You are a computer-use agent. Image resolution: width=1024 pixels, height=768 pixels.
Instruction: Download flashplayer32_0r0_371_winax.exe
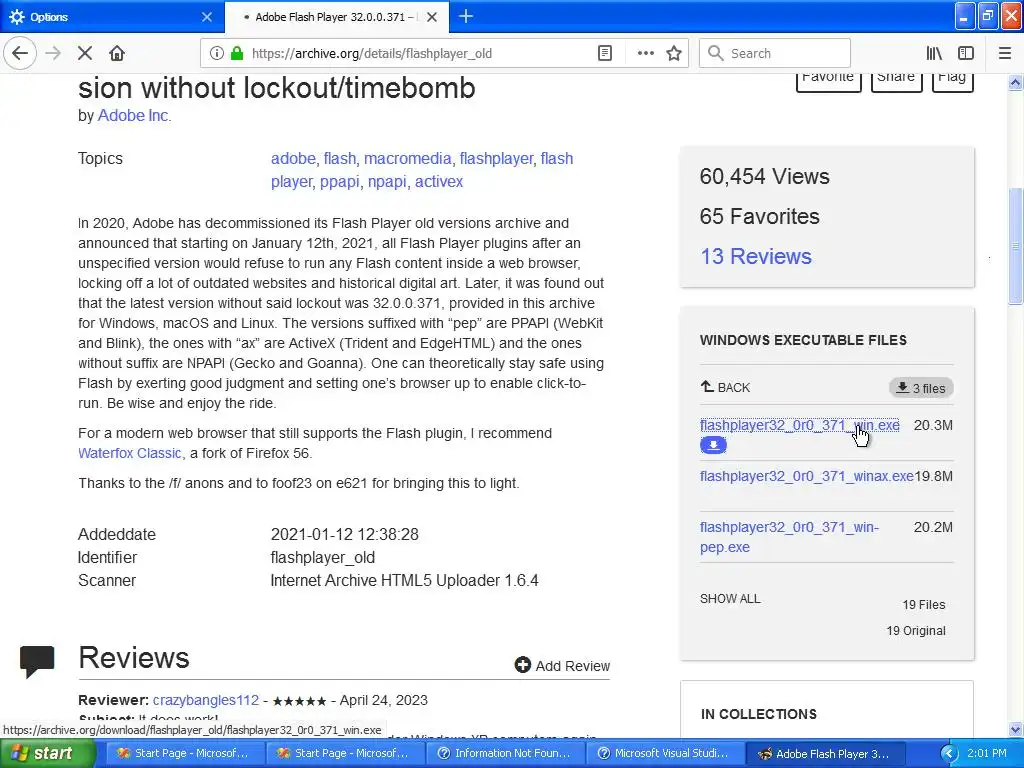[x=807, y=476]
